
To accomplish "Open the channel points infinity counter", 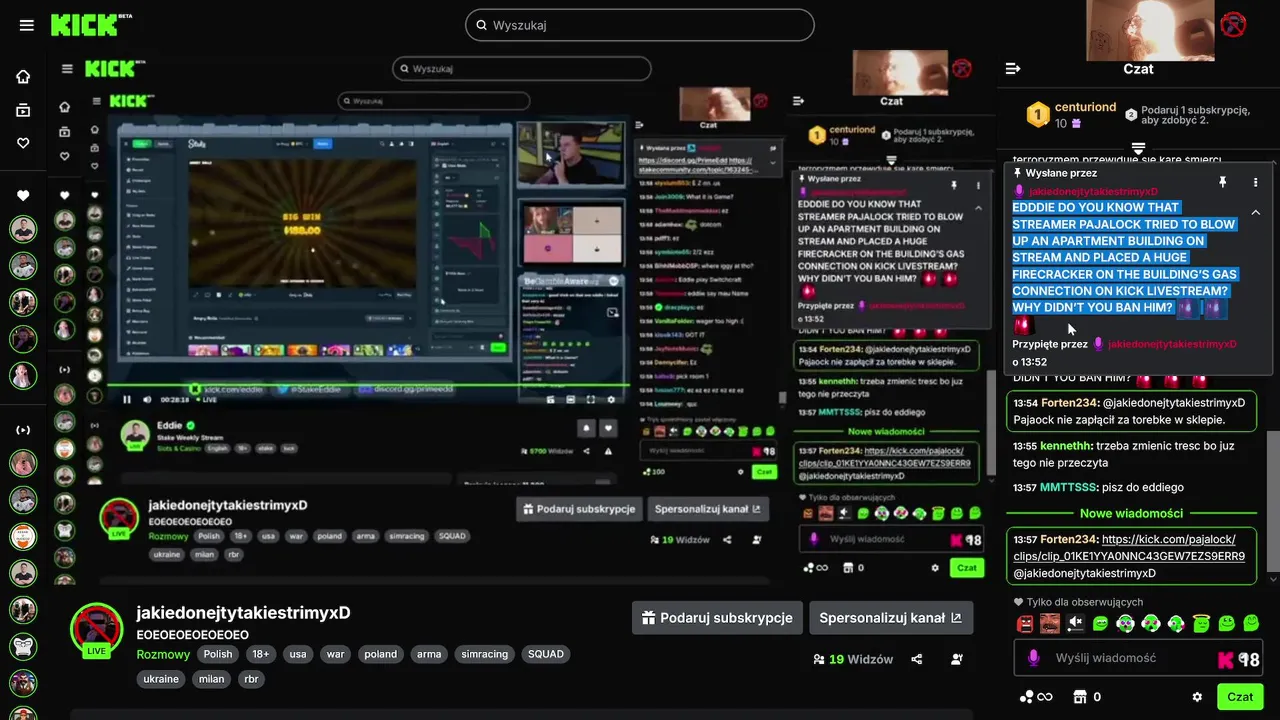I will pyautogui.click(x=1035, y=697).
